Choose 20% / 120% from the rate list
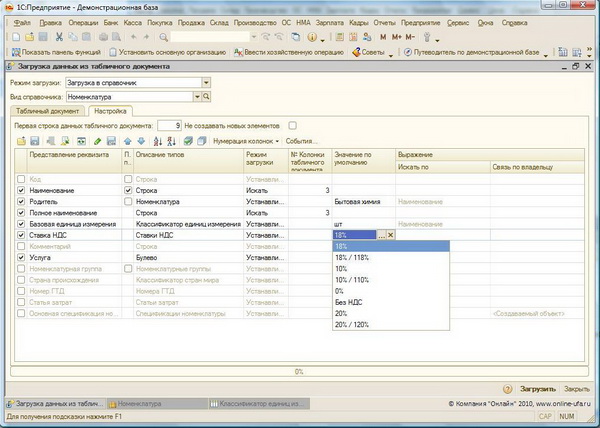 click(x=391, y=324)
